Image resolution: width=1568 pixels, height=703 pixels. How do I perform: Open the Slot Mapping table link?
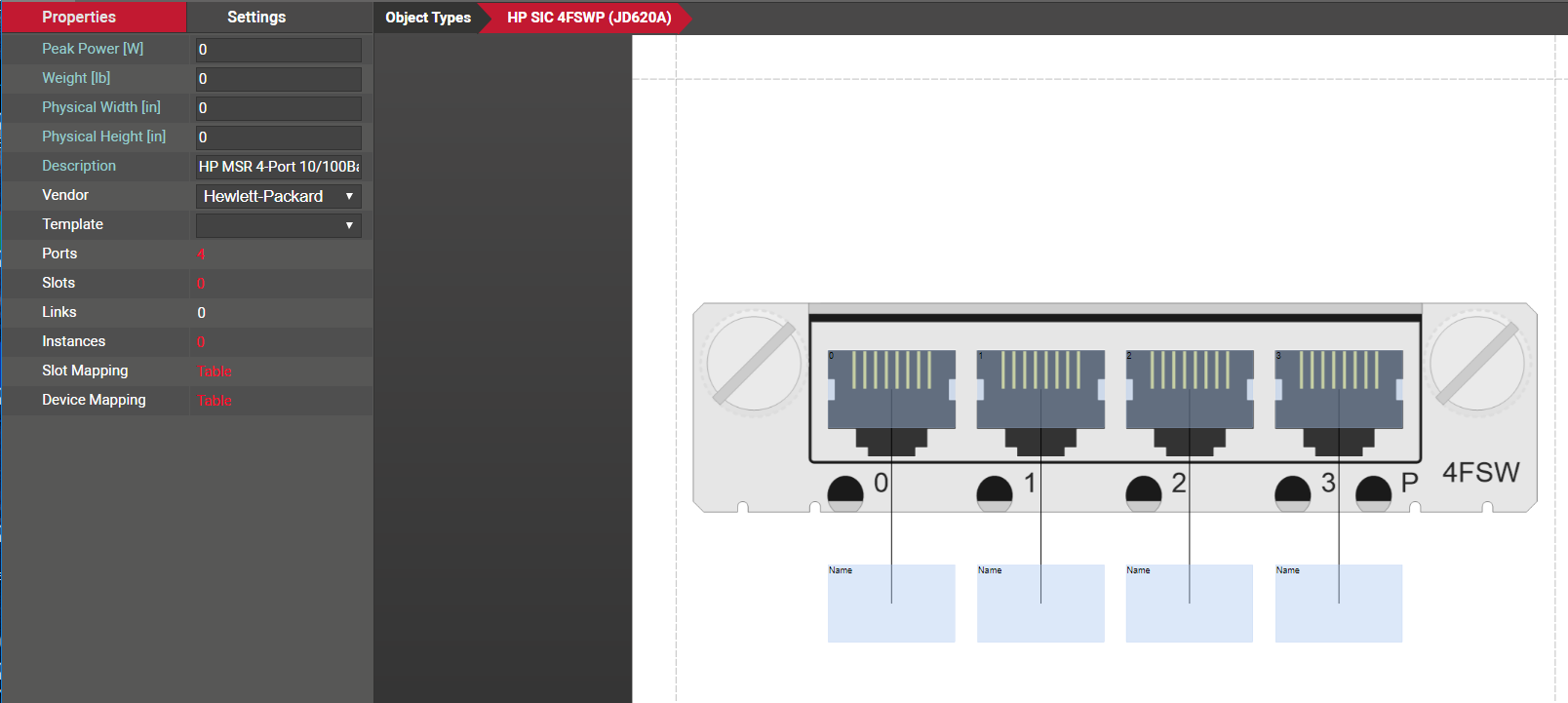pos(216,371)
